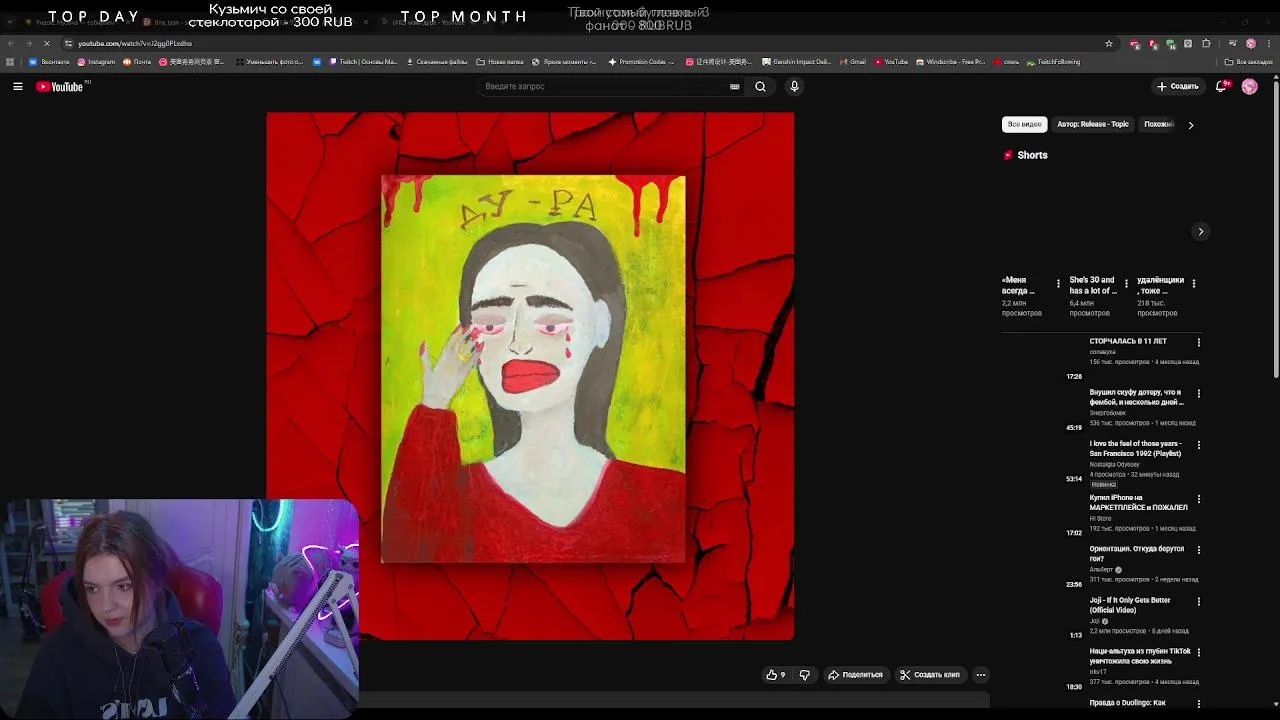Open video 'Наци-альтуха из глубин TikTok'
The width and height of the screenshot is (1280, 720).
(1140, 656)
